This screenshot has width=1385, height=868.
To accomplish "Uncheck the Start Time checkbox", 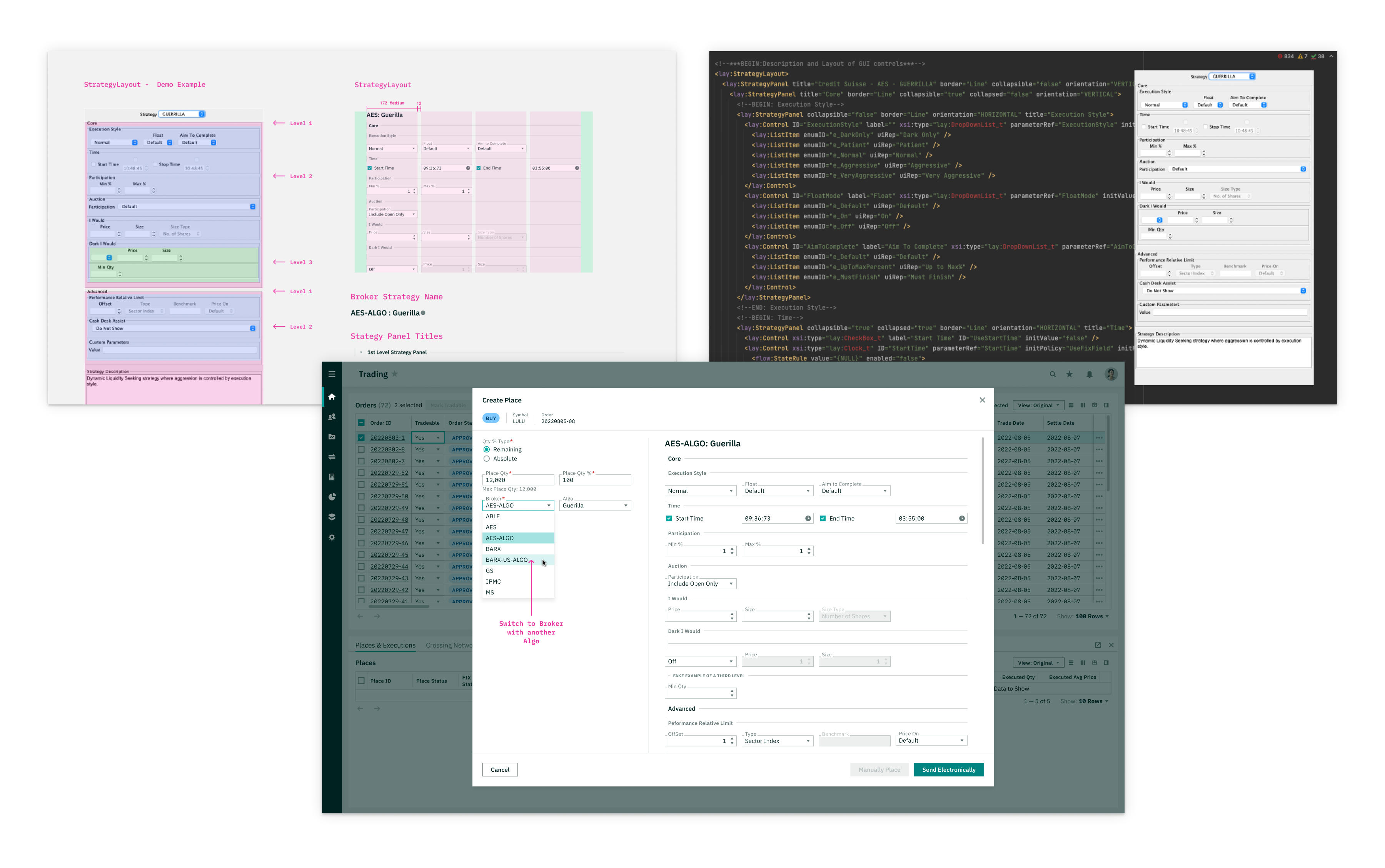I will tap(669, 518).
